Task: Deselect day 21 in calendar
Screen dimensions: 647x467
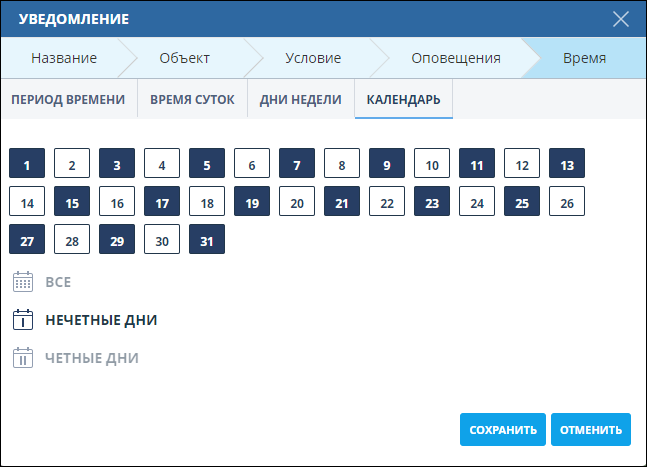Action: click(x=342, y=201)
